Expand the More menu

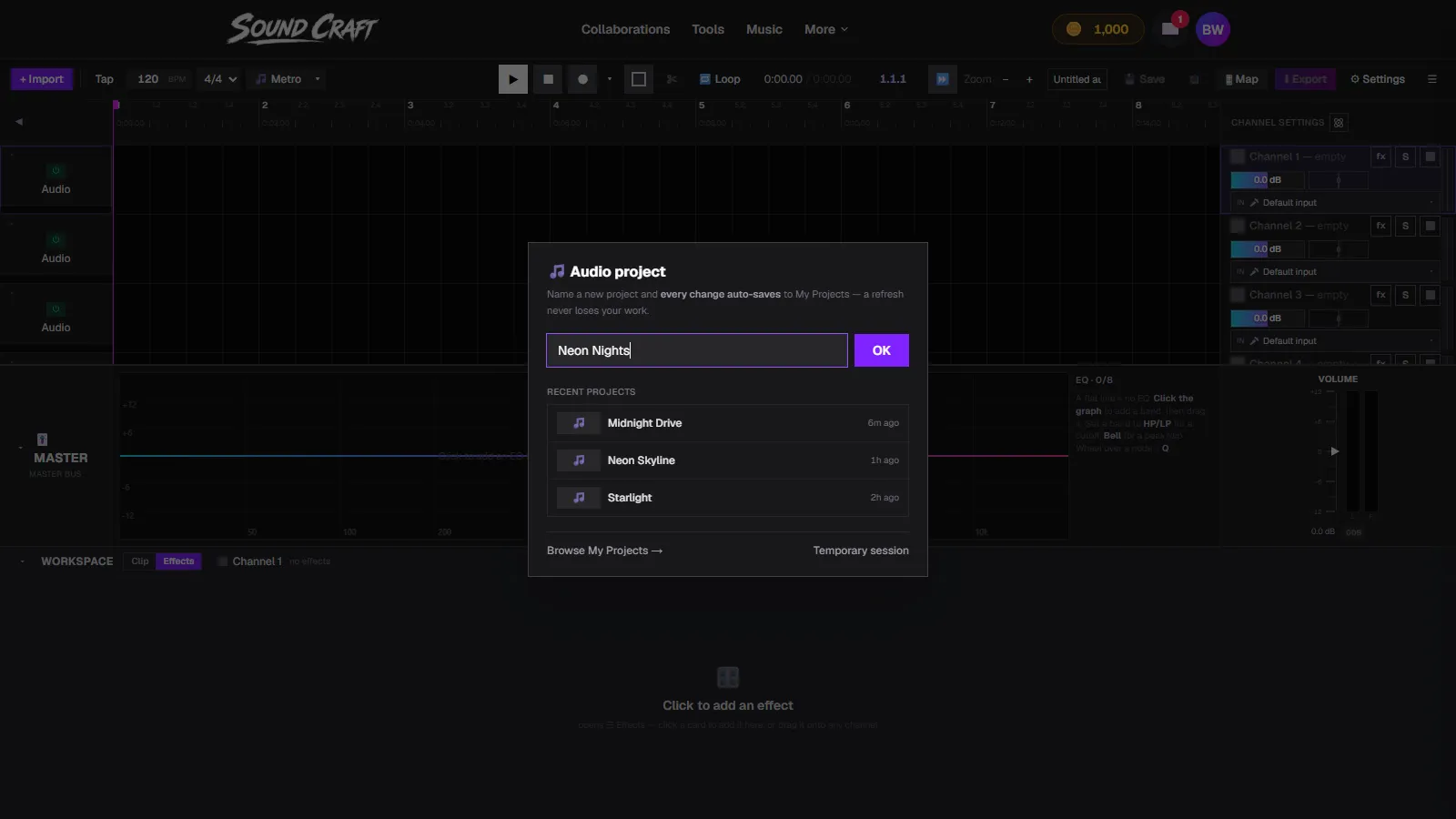click(x=826, y=29)
